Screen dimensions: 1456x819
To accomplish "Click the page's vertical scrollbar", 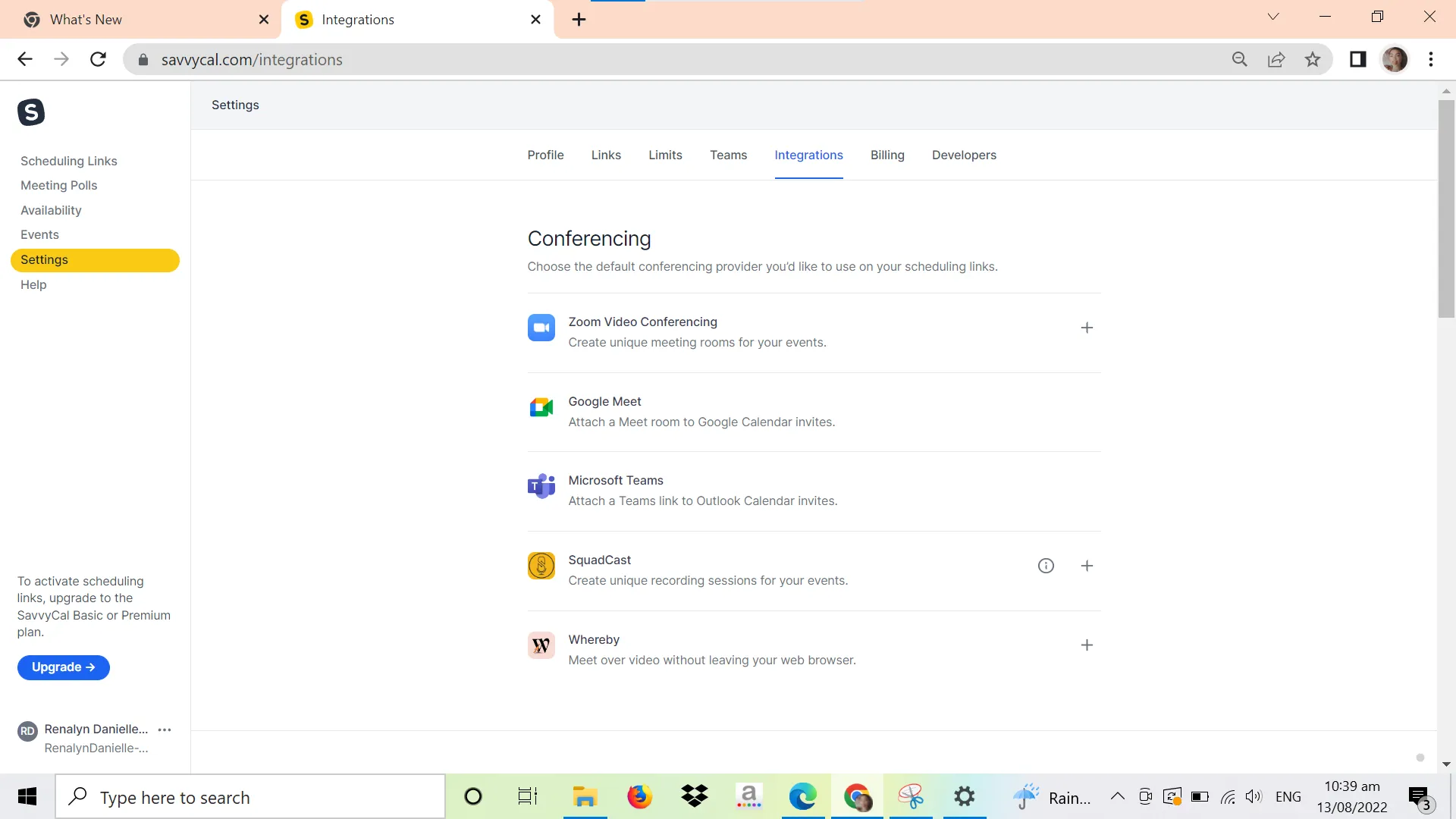I will pyautogui.click(x=1446, y=209).
